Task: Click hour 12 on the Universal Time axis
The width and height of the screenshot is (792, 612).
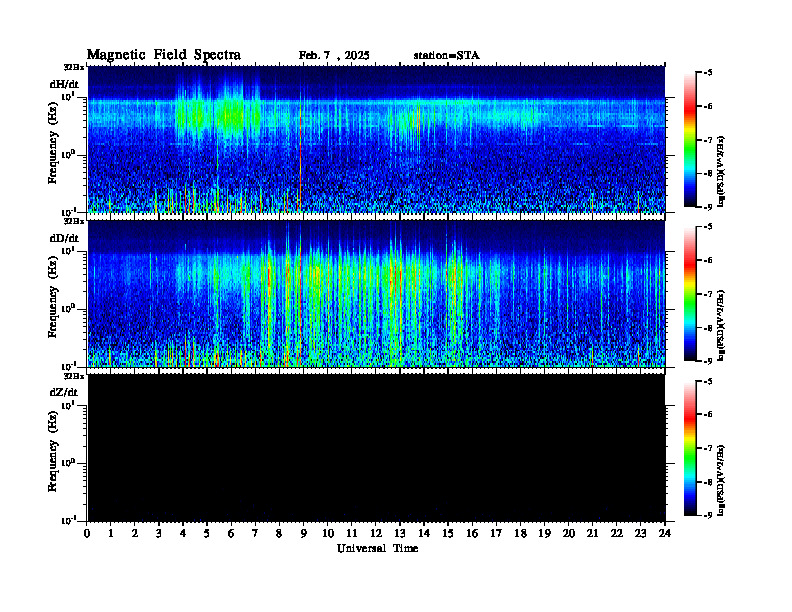Action: click(376, 534)
